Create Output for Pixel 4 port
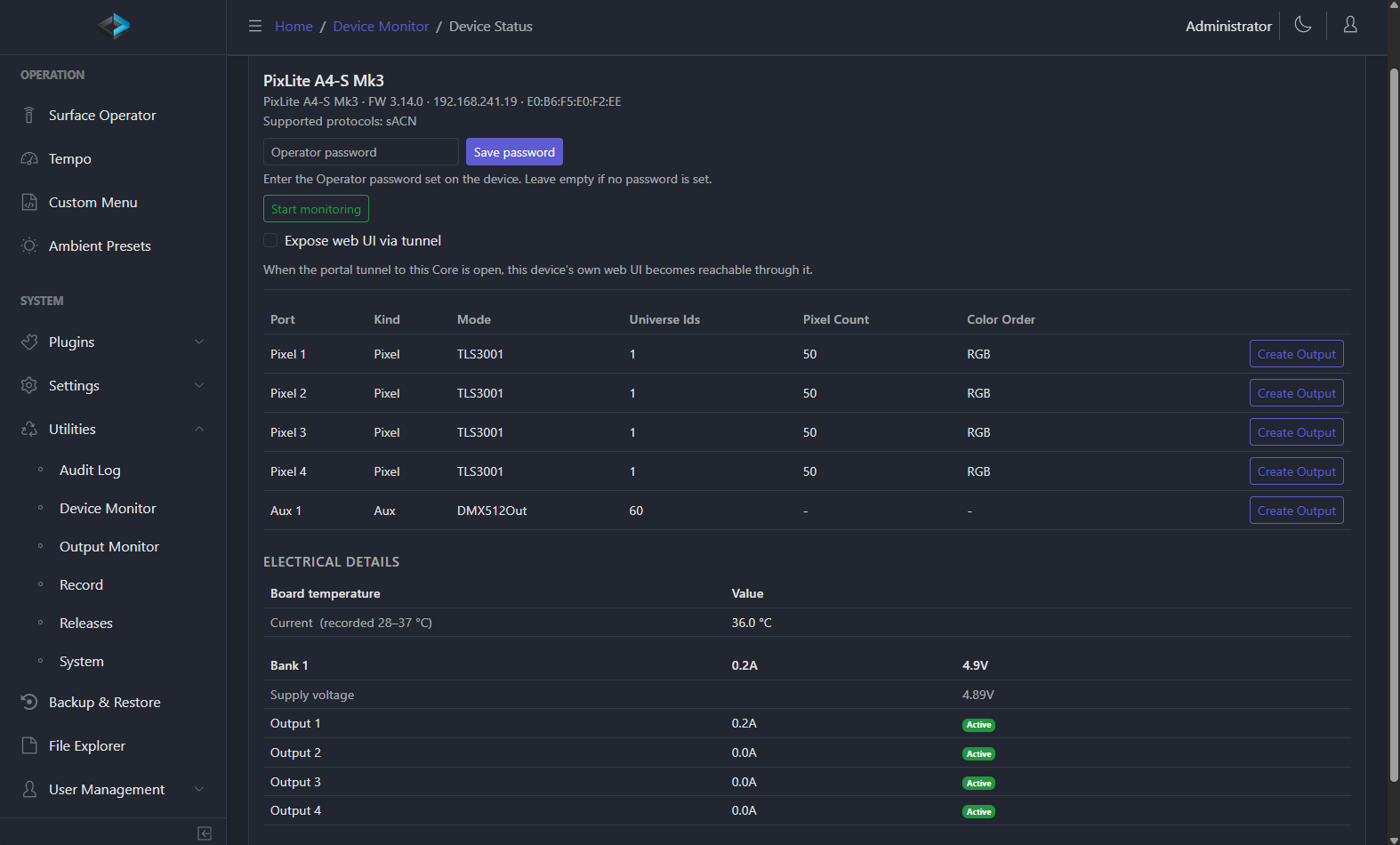This screenshot has width=1400, height=845. [1296, 471]
